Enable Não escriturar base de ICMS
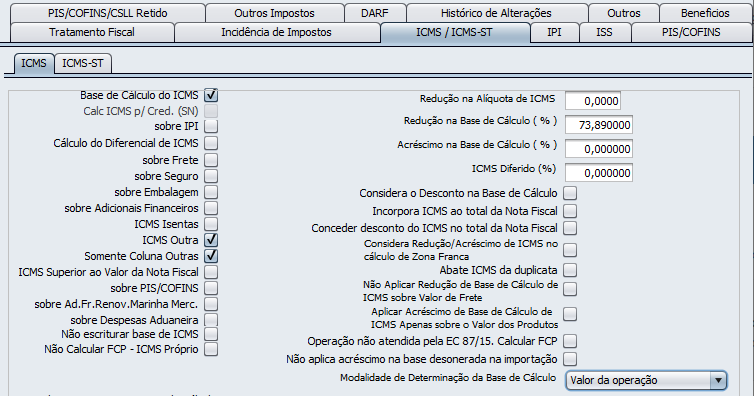Viewport: 754px width, 396px height. 211,334
